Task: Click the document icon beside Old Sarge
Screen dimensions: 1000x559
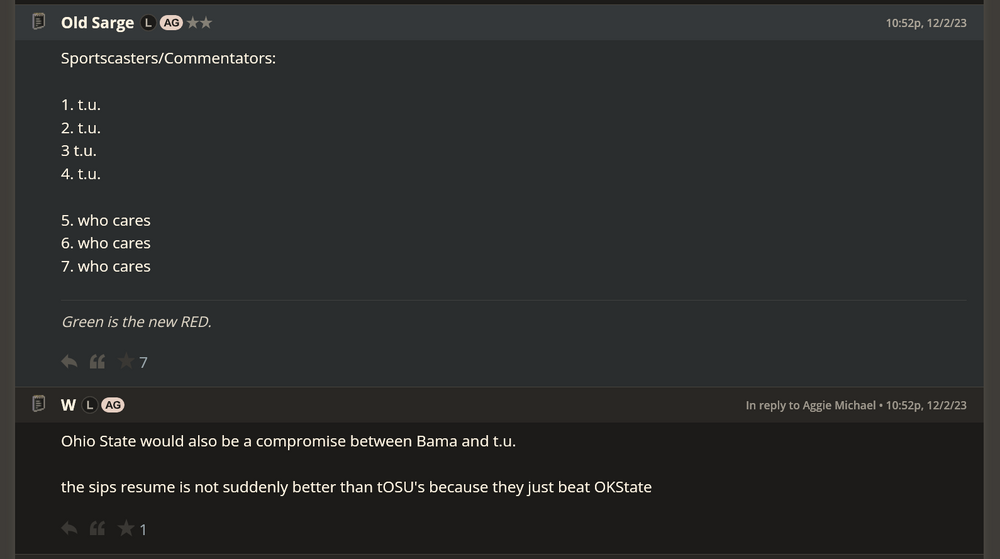Action: coord(39,21)
